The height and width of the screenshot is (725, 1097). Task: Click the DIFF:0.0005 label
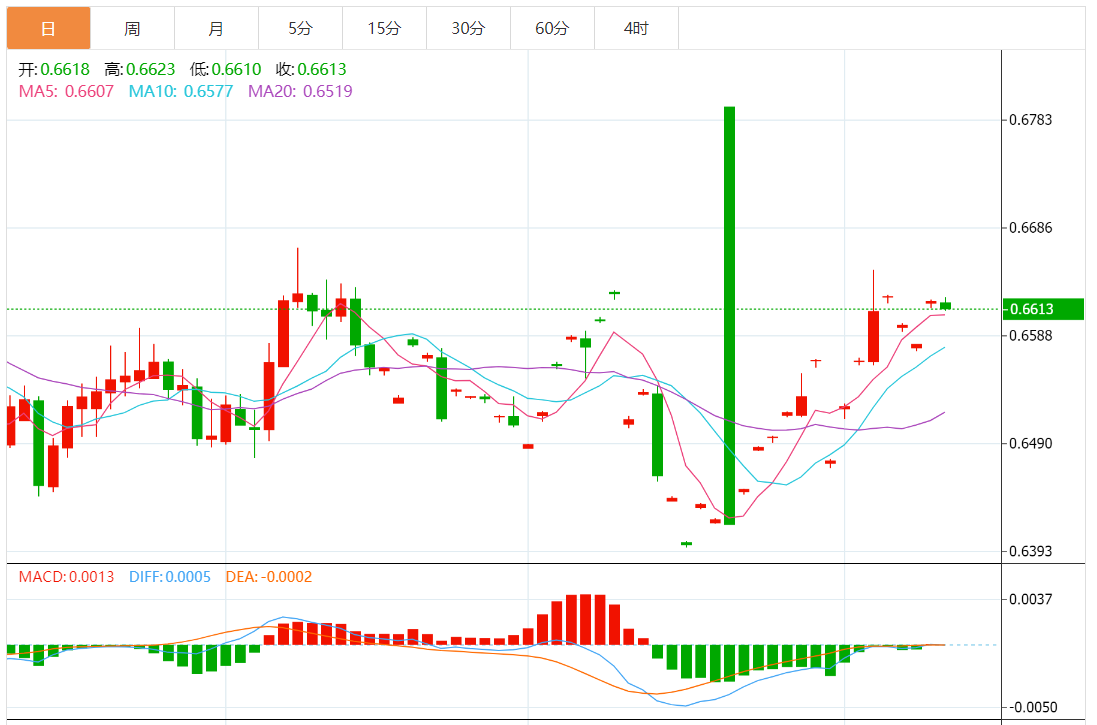coord(170,577)
